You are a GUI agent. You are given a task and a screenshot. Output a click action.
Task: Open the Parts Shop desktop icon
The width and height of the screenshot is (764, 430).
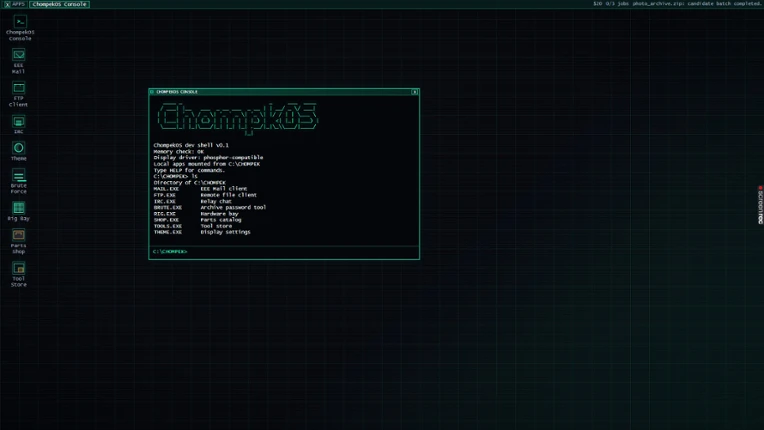(19, 242)
